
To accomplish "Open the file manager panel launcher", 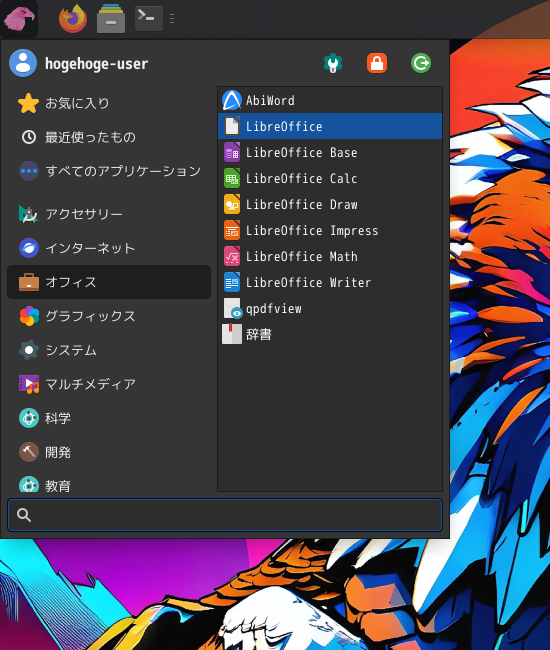I will 111,19.
